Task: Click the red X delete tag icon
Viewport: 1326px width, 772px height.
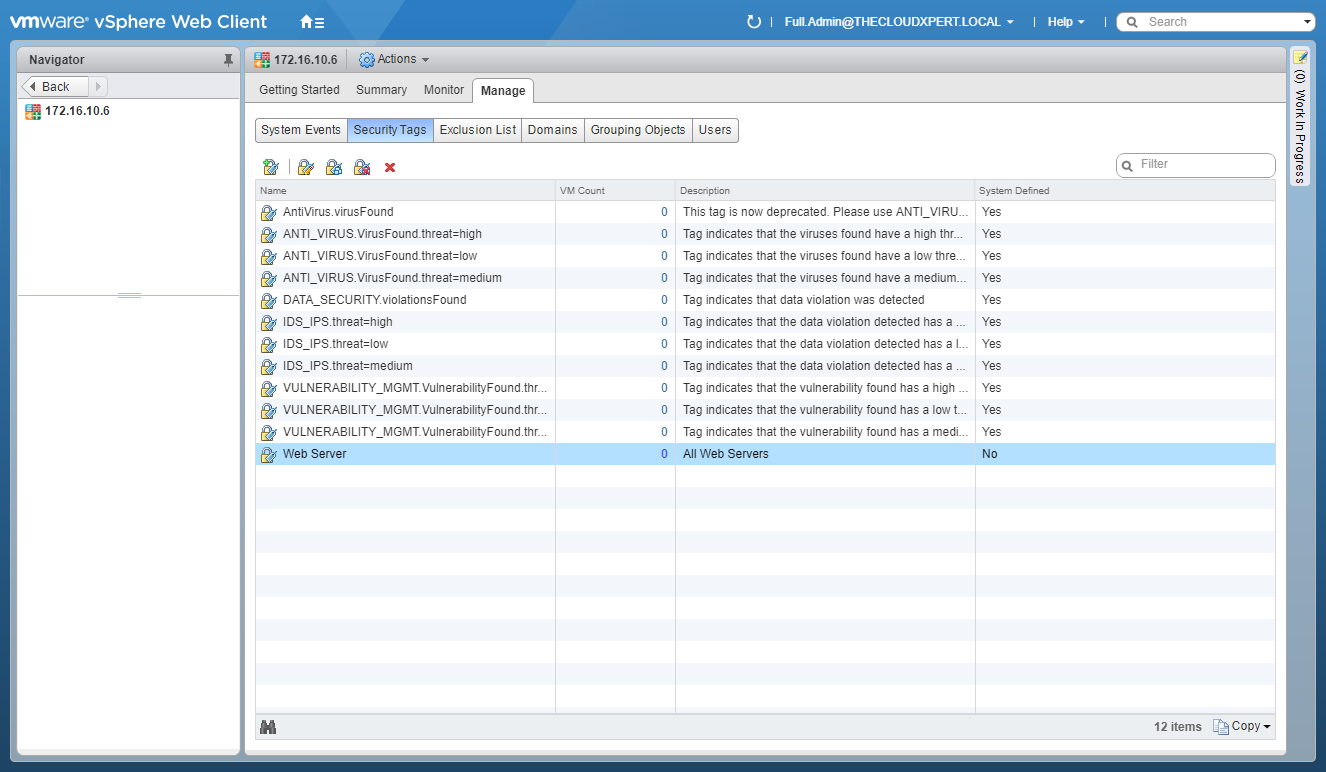Action: (390, 167)
